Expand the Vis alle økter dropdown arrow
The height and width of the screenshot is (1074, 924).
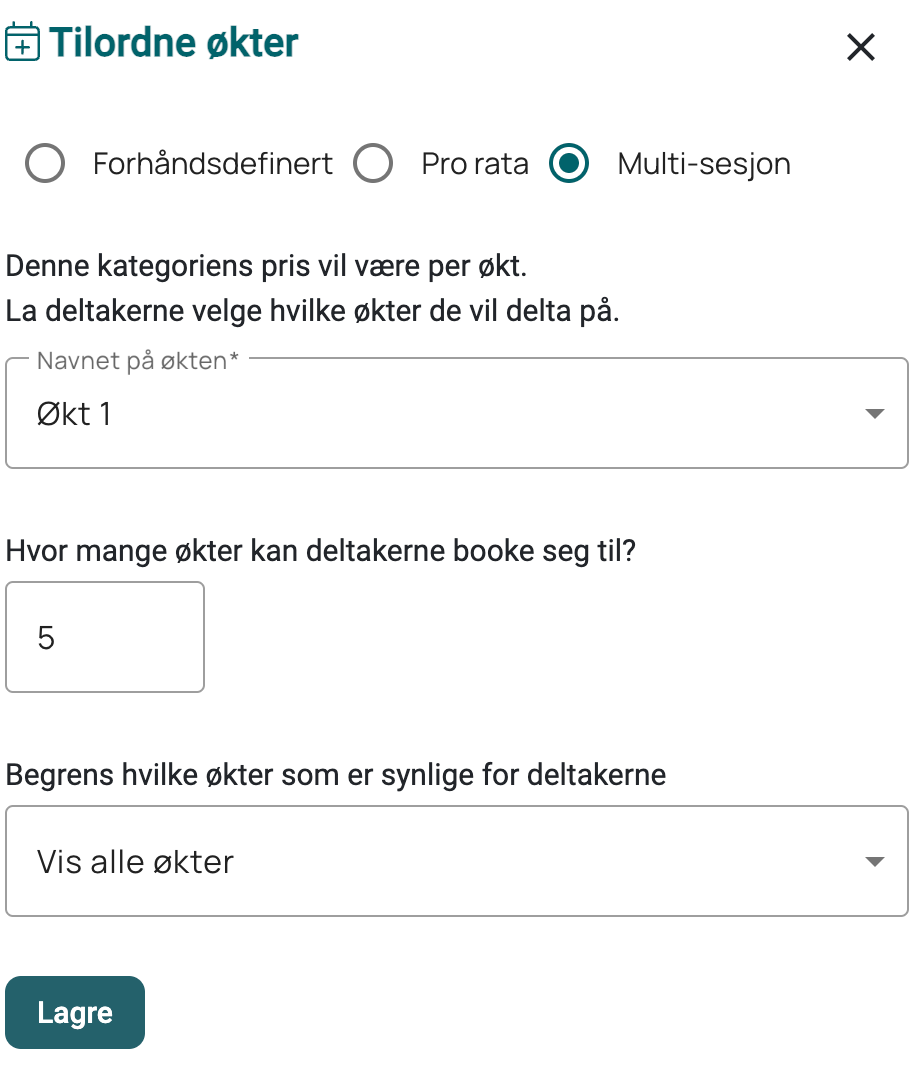(x=875, y=861)
